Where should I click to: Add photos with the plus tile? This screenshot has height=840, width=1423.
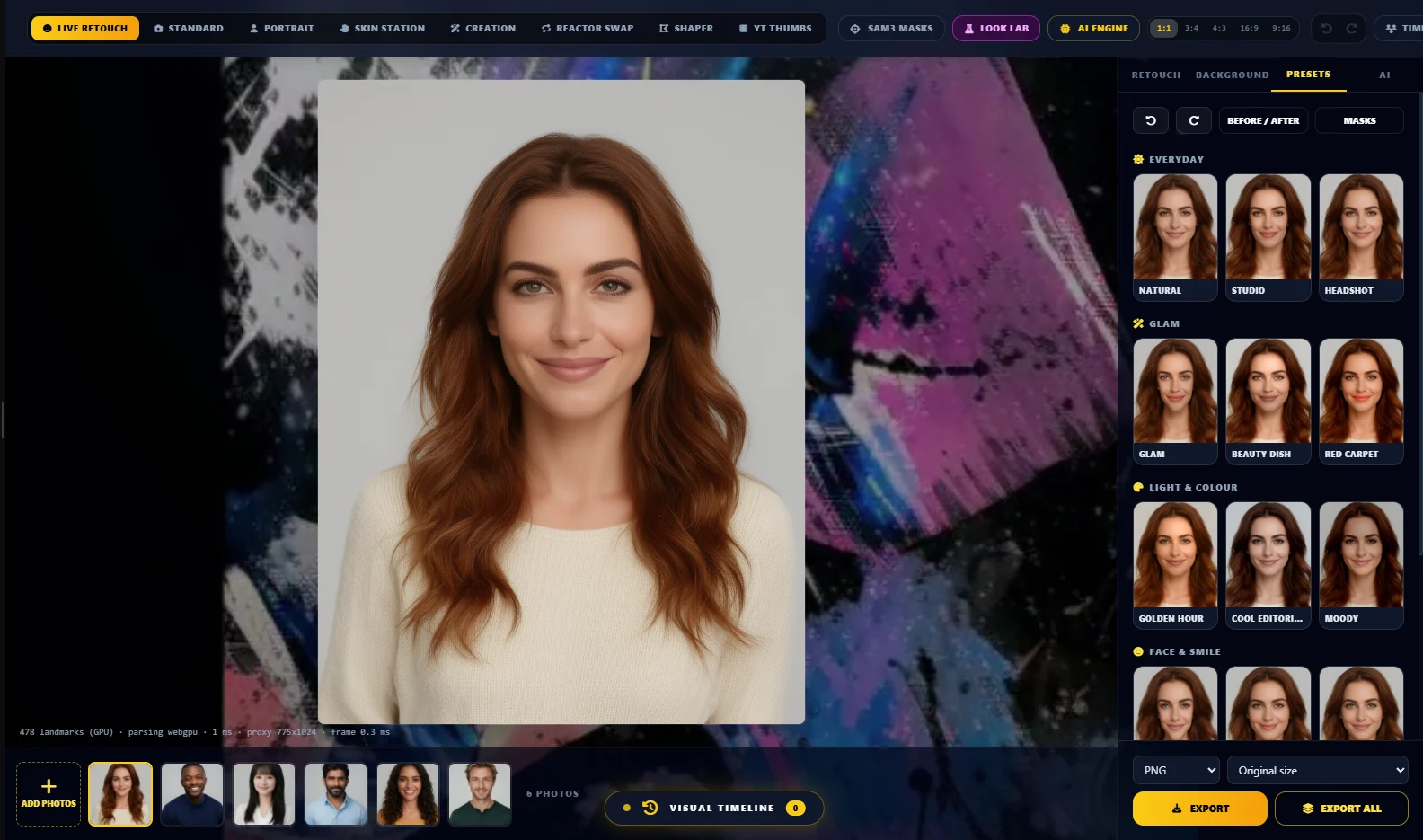(49, 794)
